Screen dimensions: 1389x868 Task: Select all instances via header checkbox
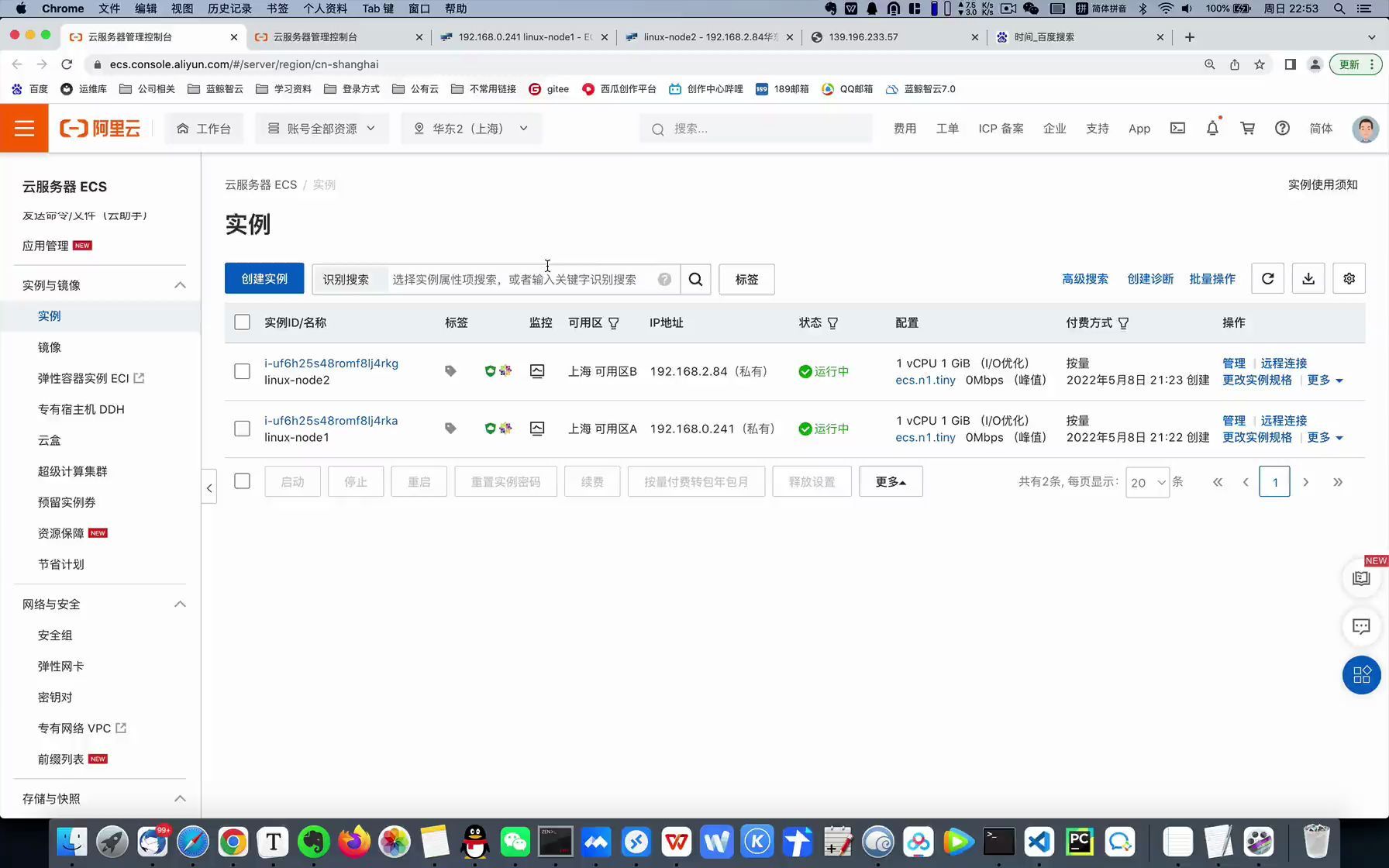(243, 322)
